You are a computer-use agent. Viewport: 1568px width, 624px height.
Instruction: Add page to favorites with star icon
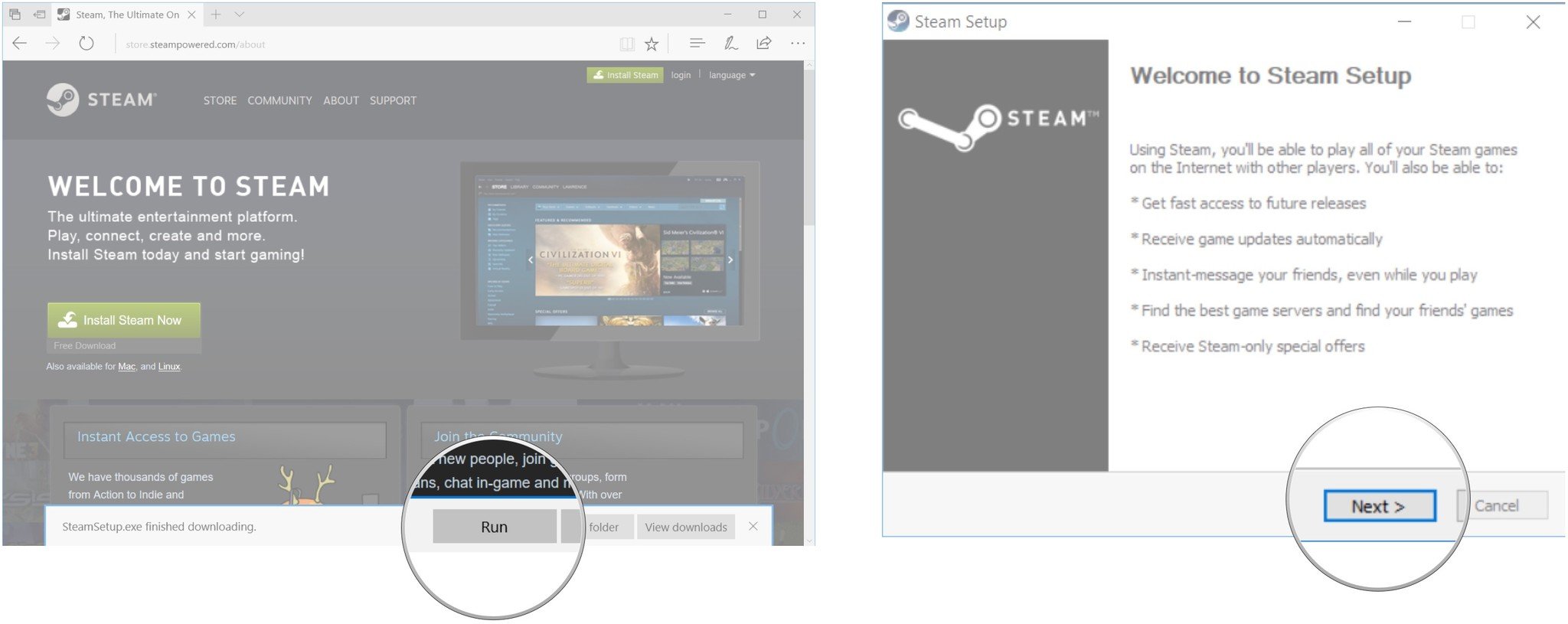click(652, 44)
